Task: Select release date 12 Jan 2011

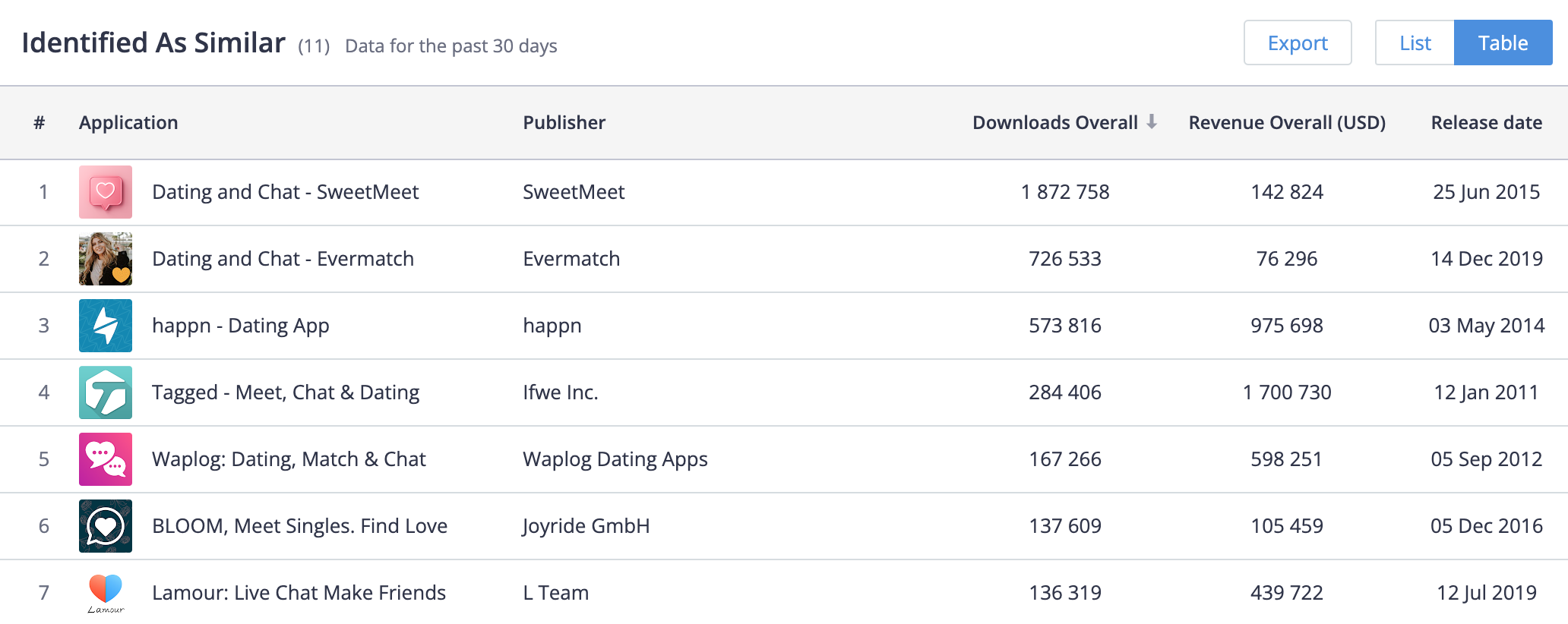Action: point(1487,392)
